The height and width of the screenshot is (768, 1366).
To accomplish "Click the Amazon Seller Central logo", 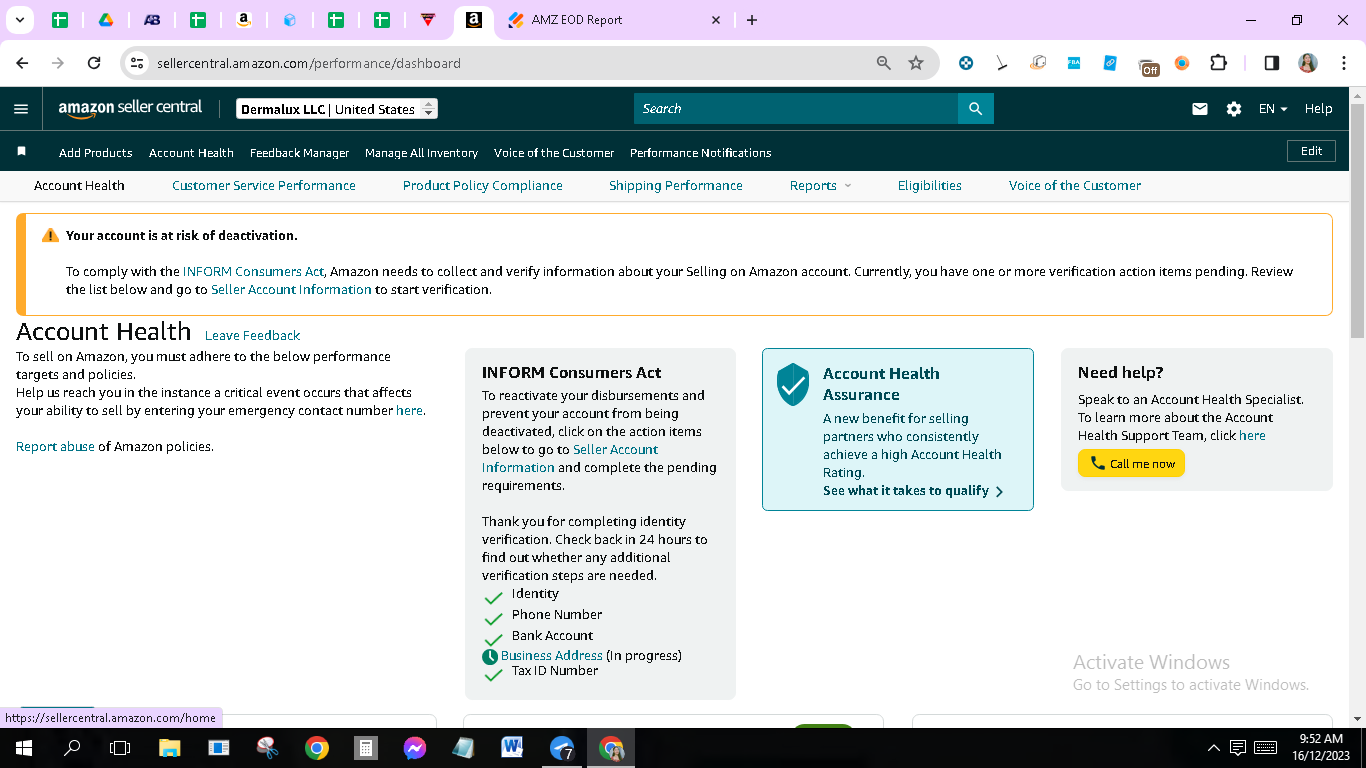I will click(130, 109).
